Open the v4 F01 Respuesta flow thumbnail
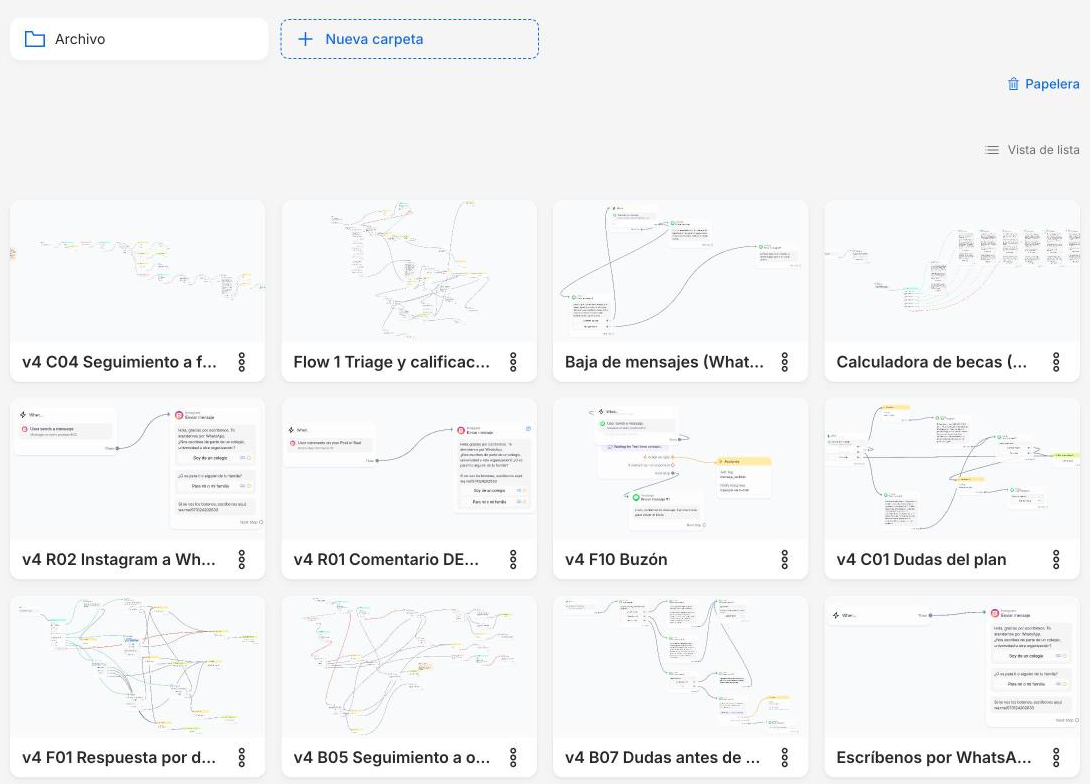This screenshot has width=1090, height=784. click(138, 667)
